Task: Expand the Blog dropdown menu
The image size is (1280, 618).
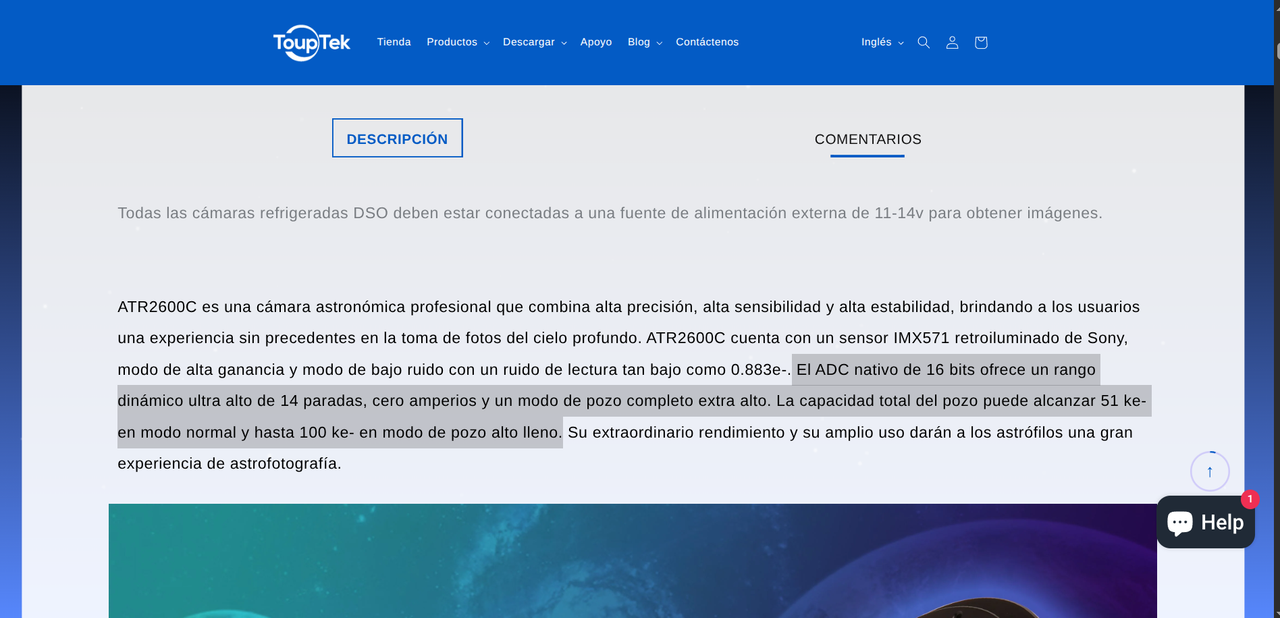Action: click(x=645, y=42)
